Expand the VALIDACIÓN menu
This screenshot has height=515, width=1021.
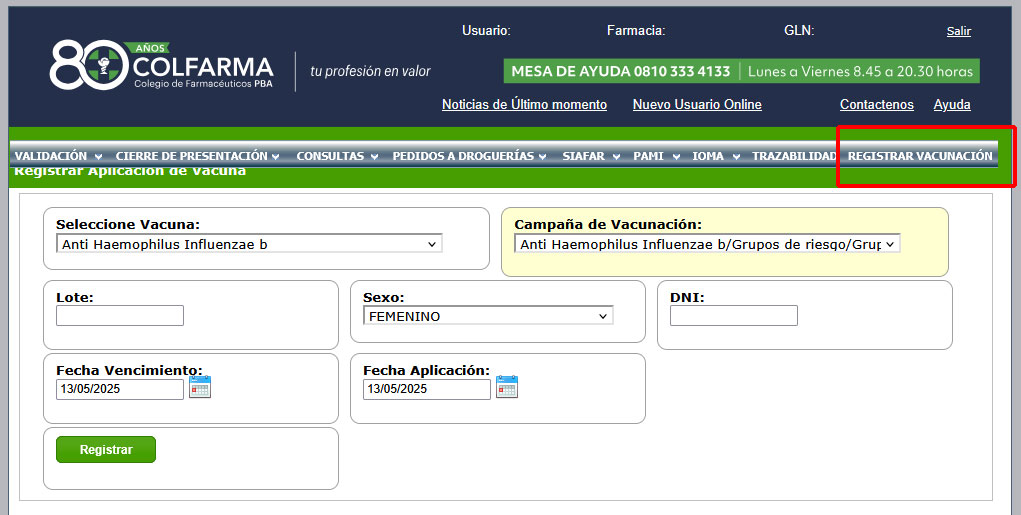point(58,156)
